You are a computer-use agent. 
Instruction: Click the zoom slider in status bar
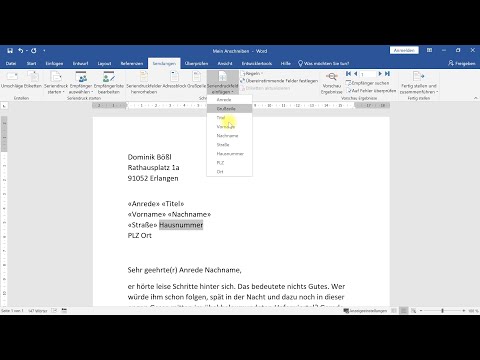point(442,311)
